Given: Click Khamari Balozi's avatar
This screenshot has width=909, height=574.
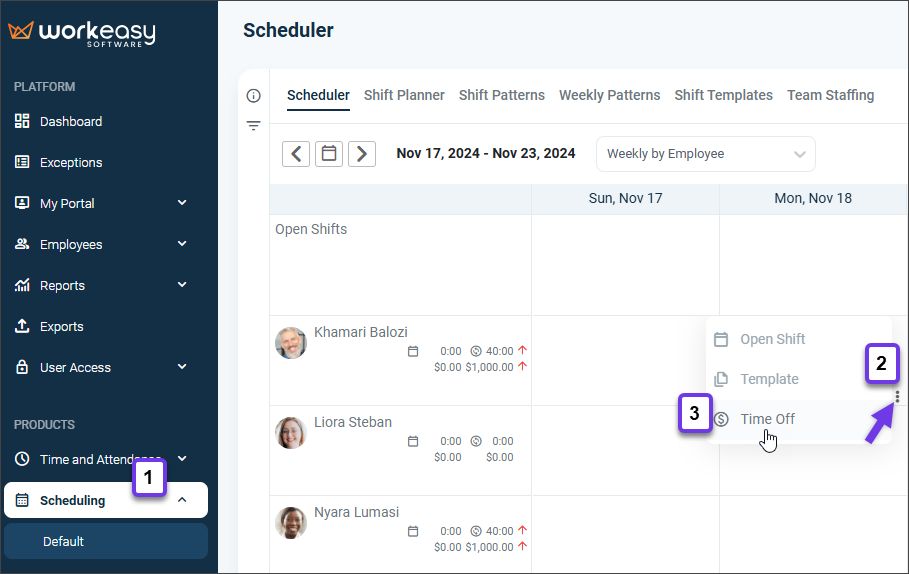Looking at the screenshot, I should [291, 342].
